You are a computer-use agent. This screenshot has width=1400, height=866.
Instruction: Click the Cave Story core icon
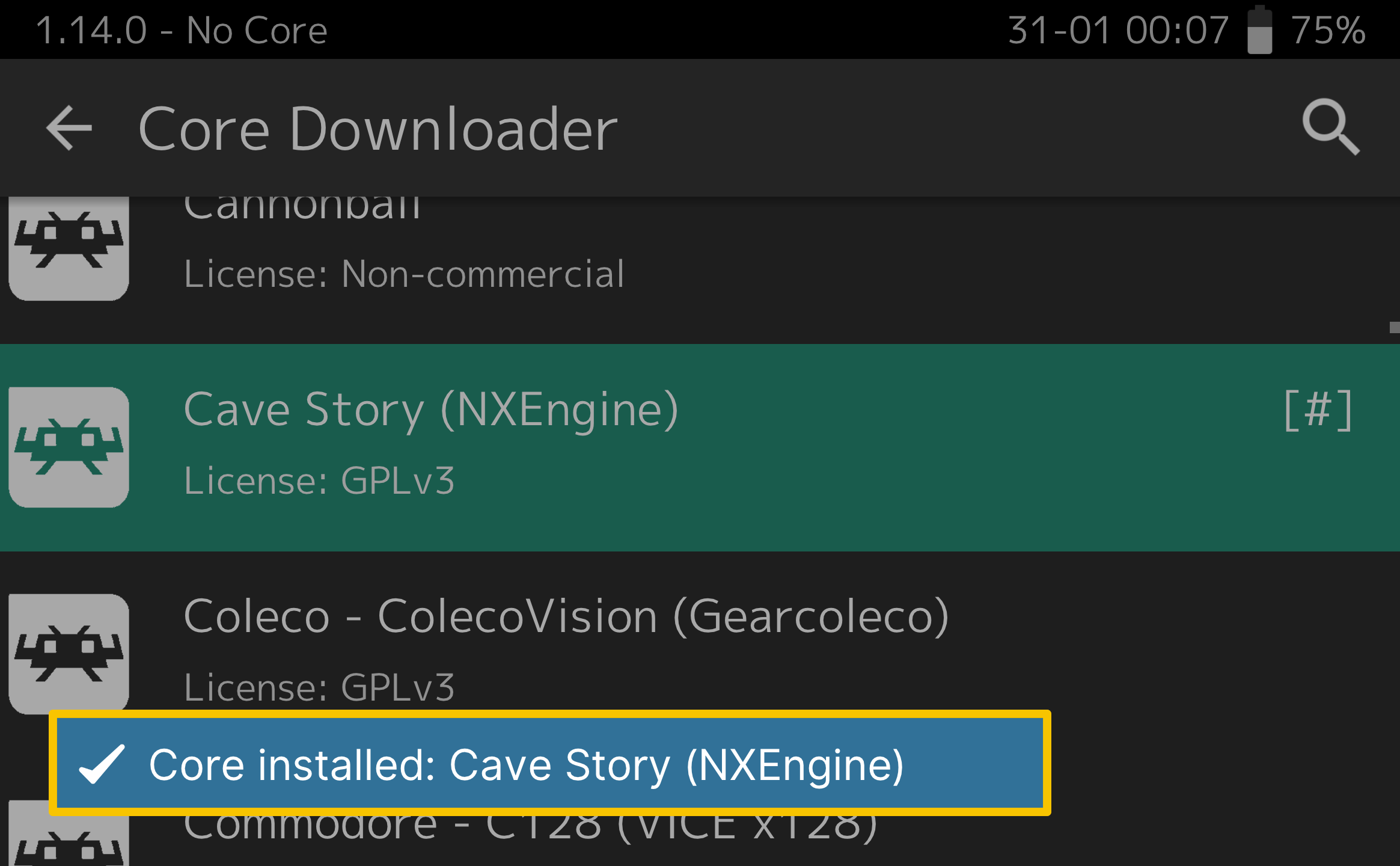[69, 447]
